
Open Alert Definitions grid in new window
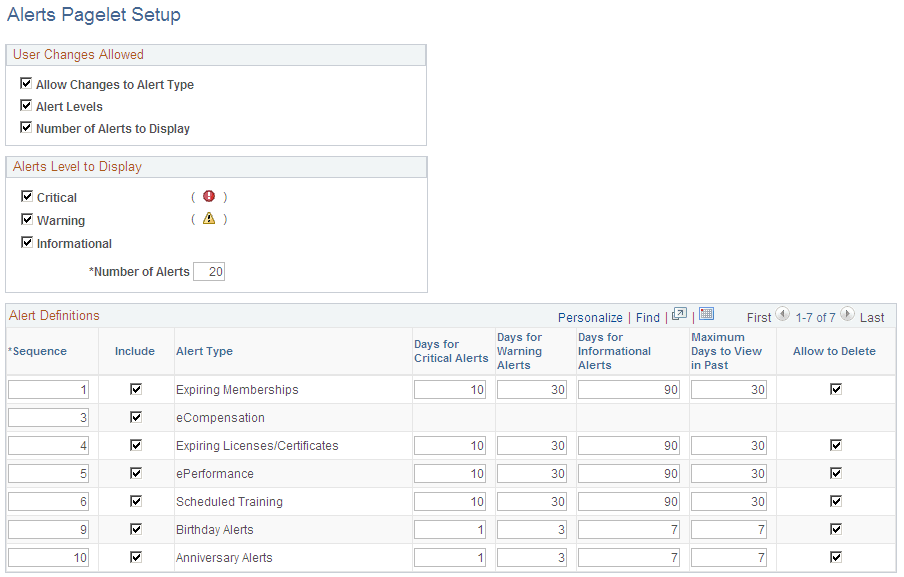(x=678, y=316)
